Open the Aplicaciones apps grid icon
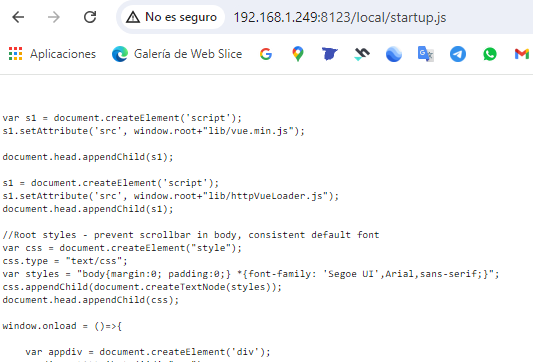The height and width of the screenshot is (362, 533). pyautogui.click(x=15, y=54)
